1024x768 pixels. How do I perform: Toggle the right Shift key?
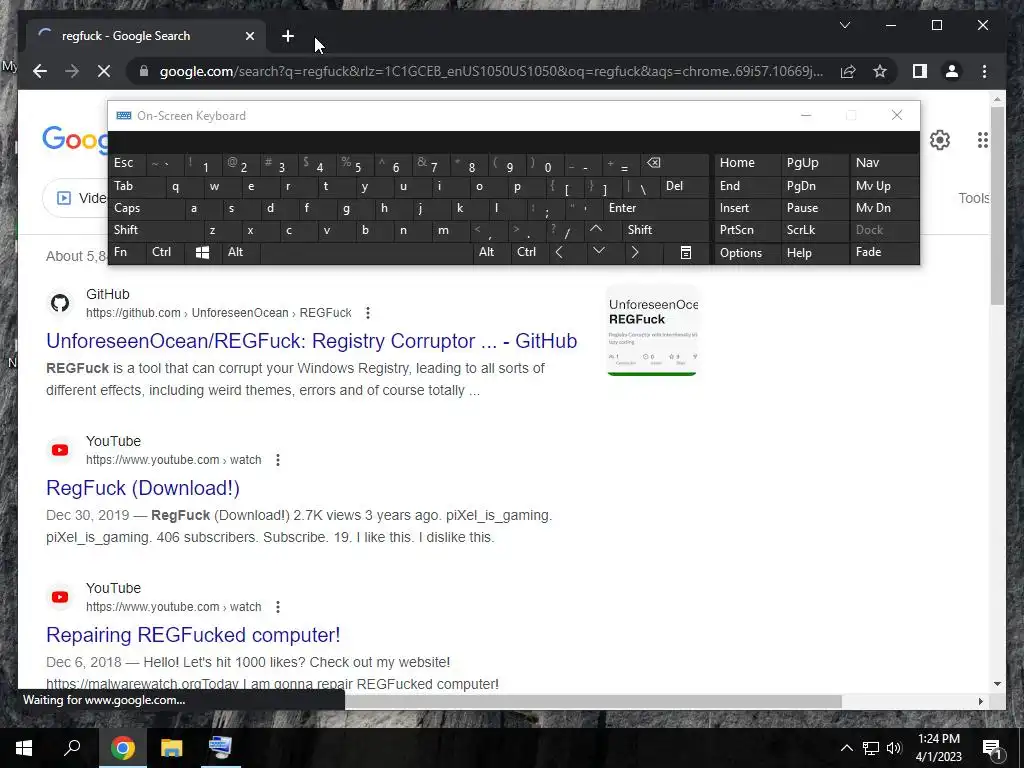point(665,230)
